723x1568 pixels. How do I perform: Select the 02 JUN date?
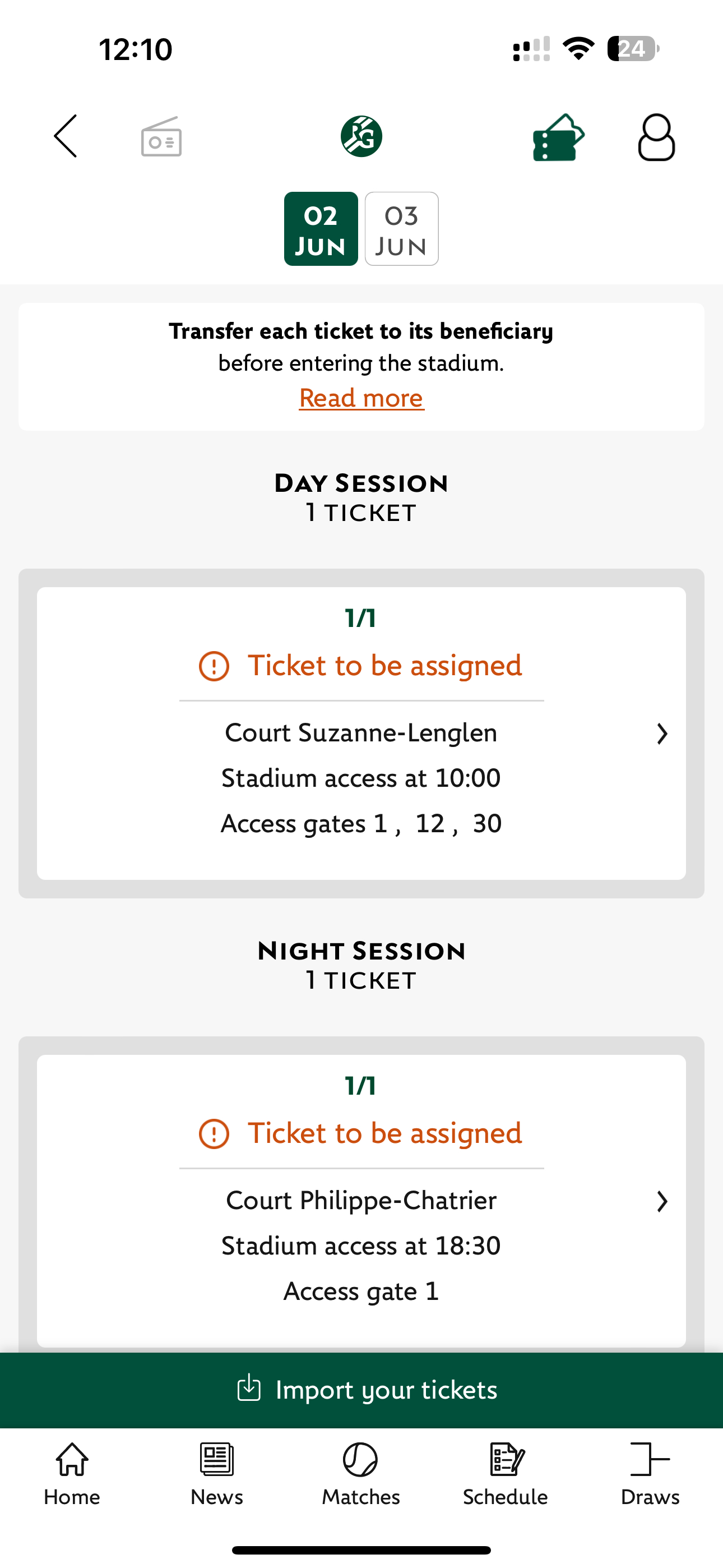pos(321,229)
